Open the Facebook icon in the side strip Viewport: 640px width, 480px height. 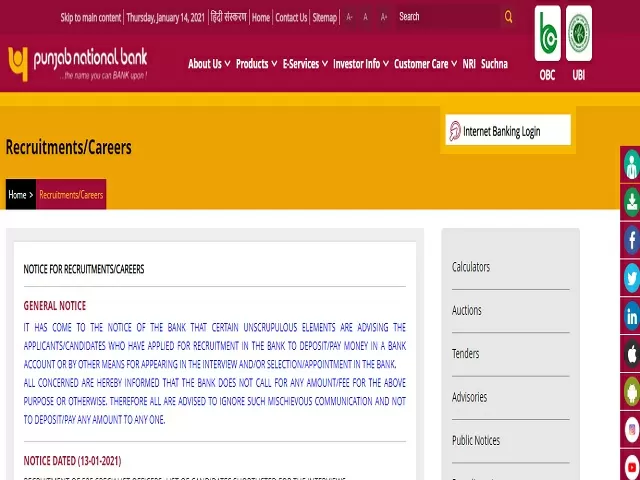631,240
